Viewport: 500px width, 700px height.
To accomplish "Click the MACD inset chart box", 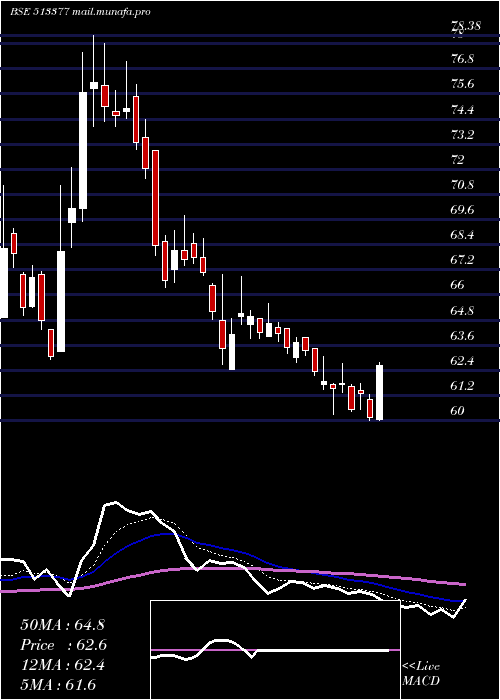I will (x=275, y=650).
